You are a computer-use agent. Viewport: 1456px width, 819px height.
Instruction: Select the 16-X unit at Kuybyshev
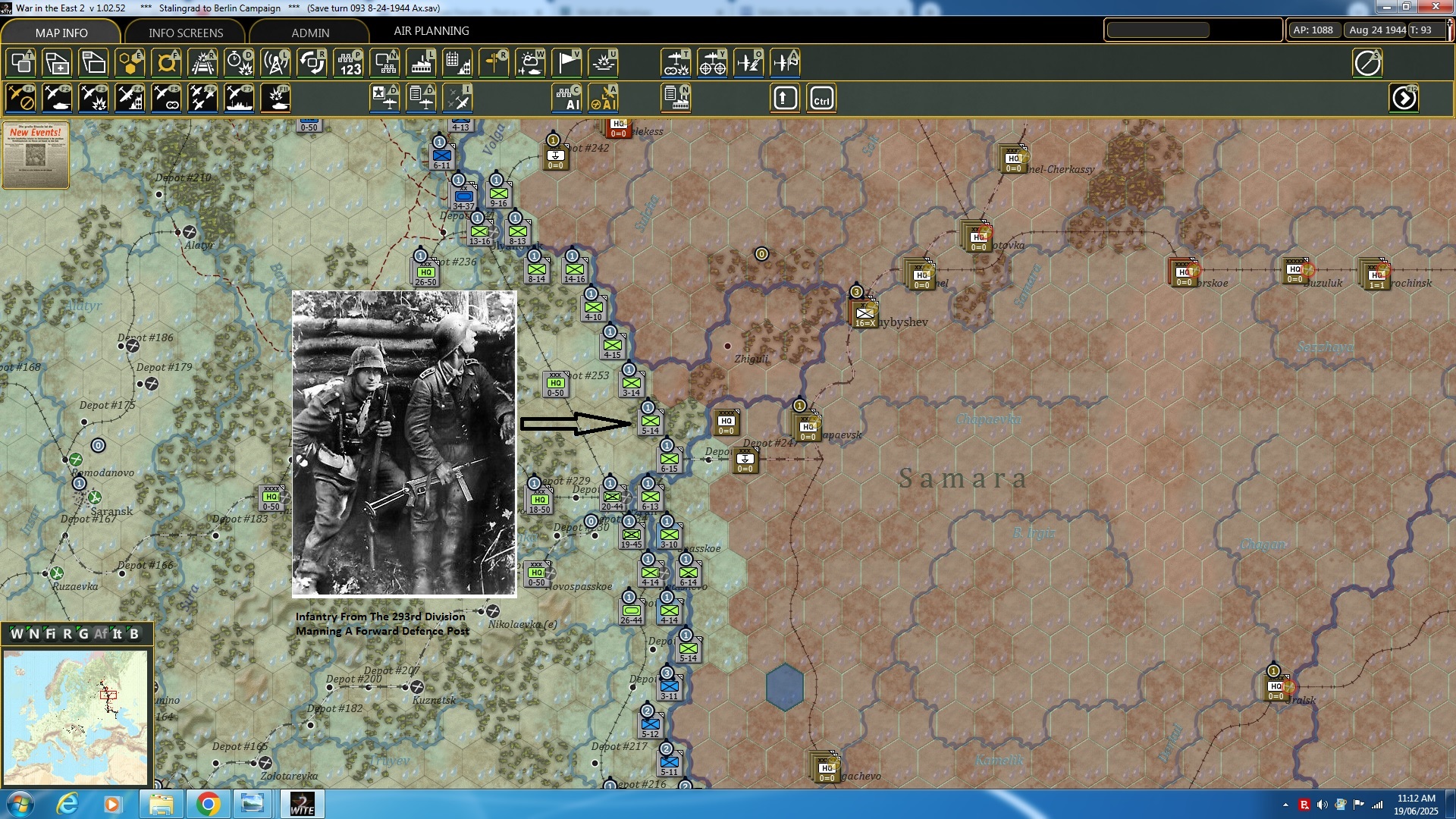tap(864, 314)
